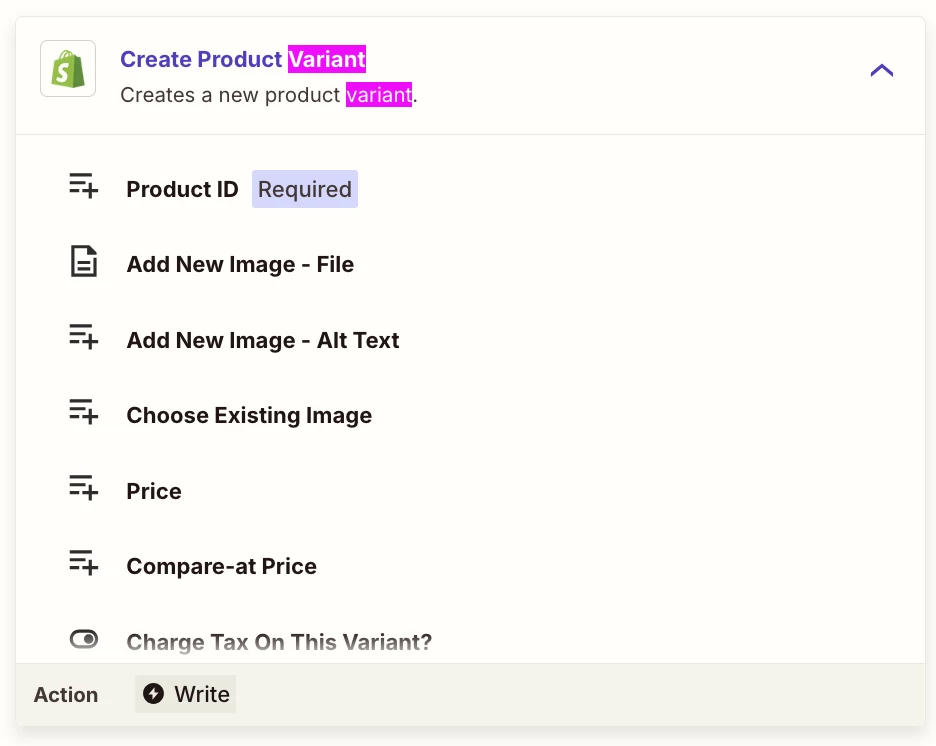Screen dimensions: 936x746
Task: Select the Add New Image - Alt Text entry
Action: (x=263, y=340)
